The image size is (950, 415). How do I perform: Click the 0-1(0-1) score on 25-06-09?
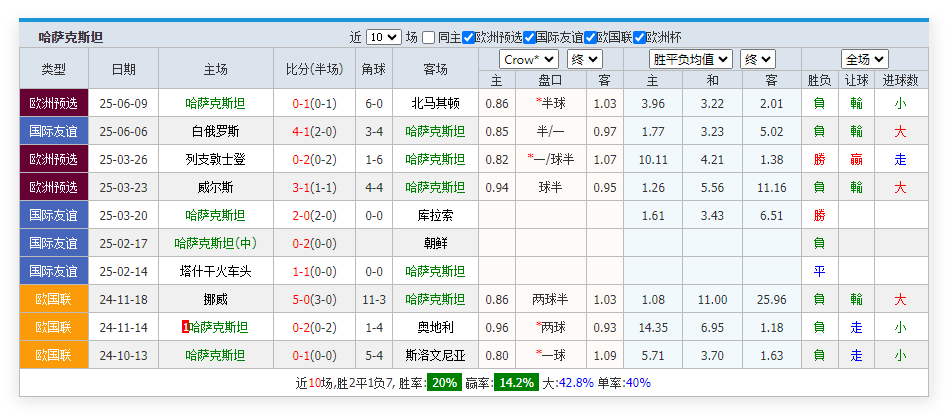pos(314,103)
